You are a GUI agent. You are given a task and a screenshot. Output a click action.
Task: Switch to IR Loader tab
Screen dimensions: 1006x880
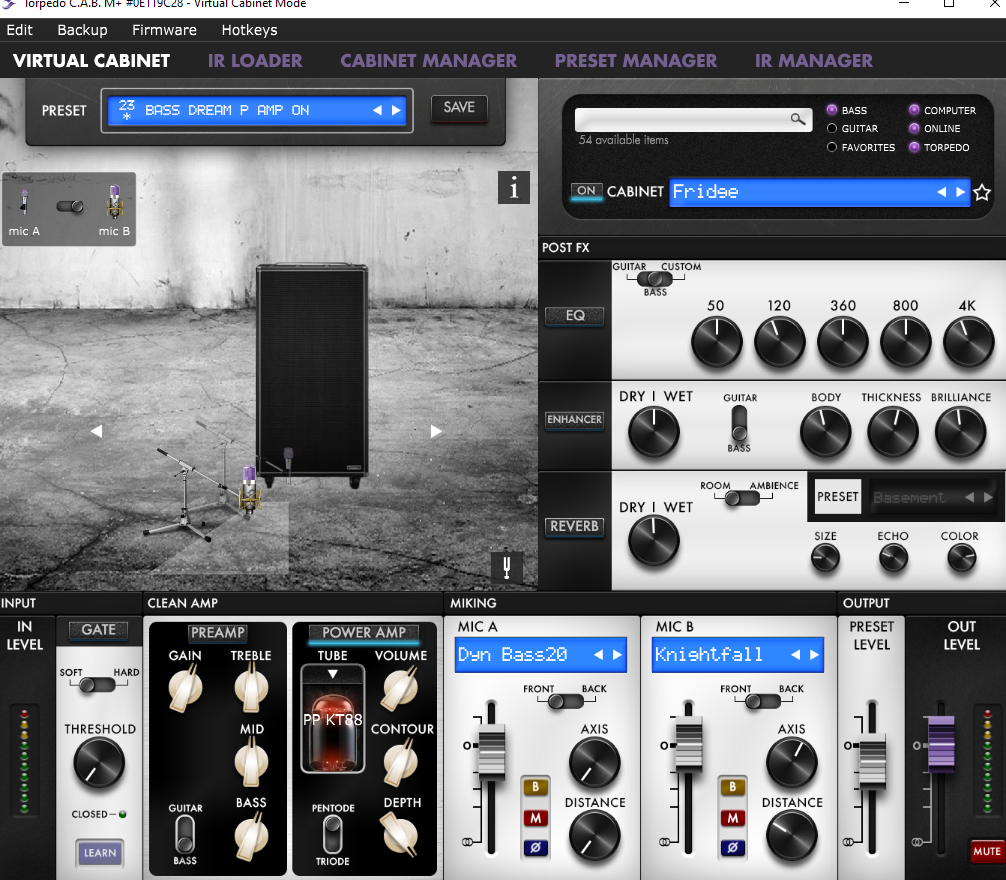(x=255, y=60)
